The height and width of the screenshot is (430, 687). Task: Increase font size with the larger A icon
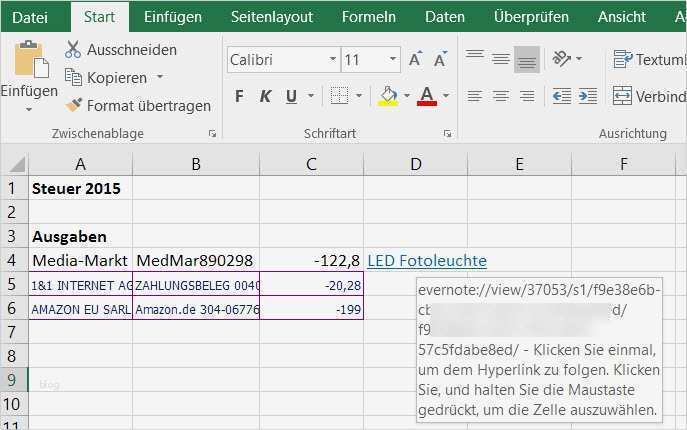point(415,59)
